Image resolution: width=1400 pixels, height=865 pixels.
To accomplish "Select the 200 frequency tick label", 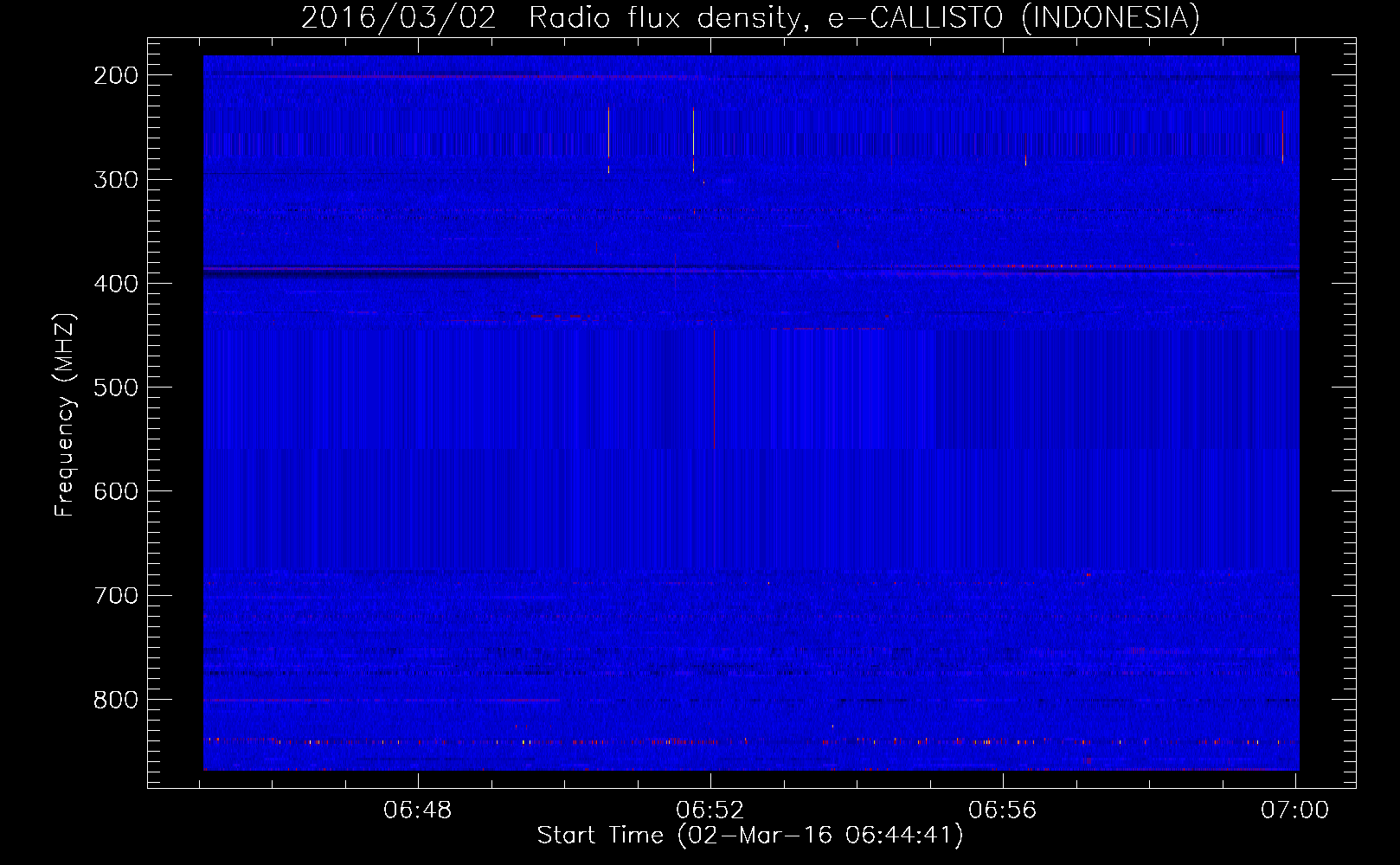I will (x=116, y=75).
